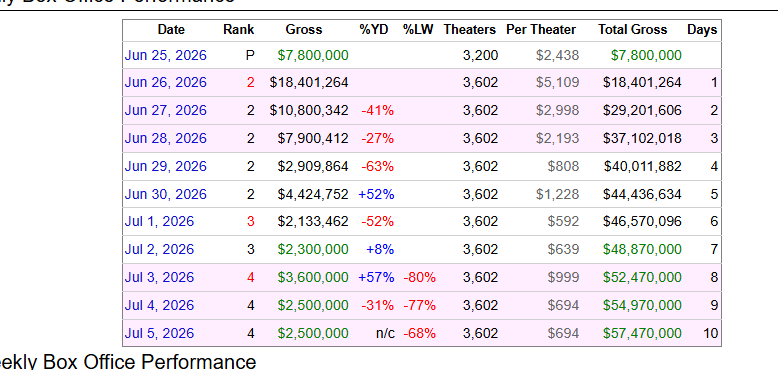Open the Jul 5, 2026 date link
This screenshot has height=370, width=778.
[159, 333]
